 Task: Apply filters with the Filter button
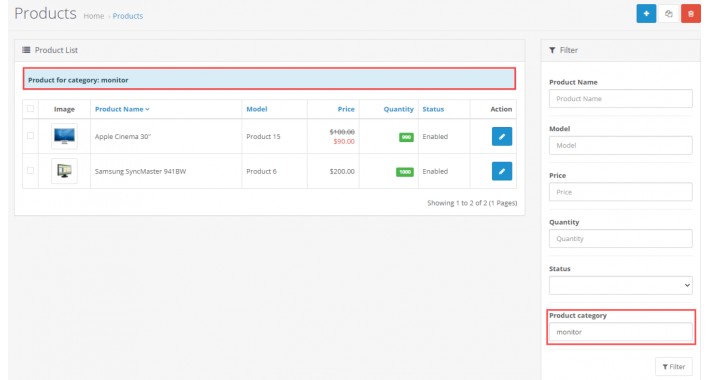674,366
